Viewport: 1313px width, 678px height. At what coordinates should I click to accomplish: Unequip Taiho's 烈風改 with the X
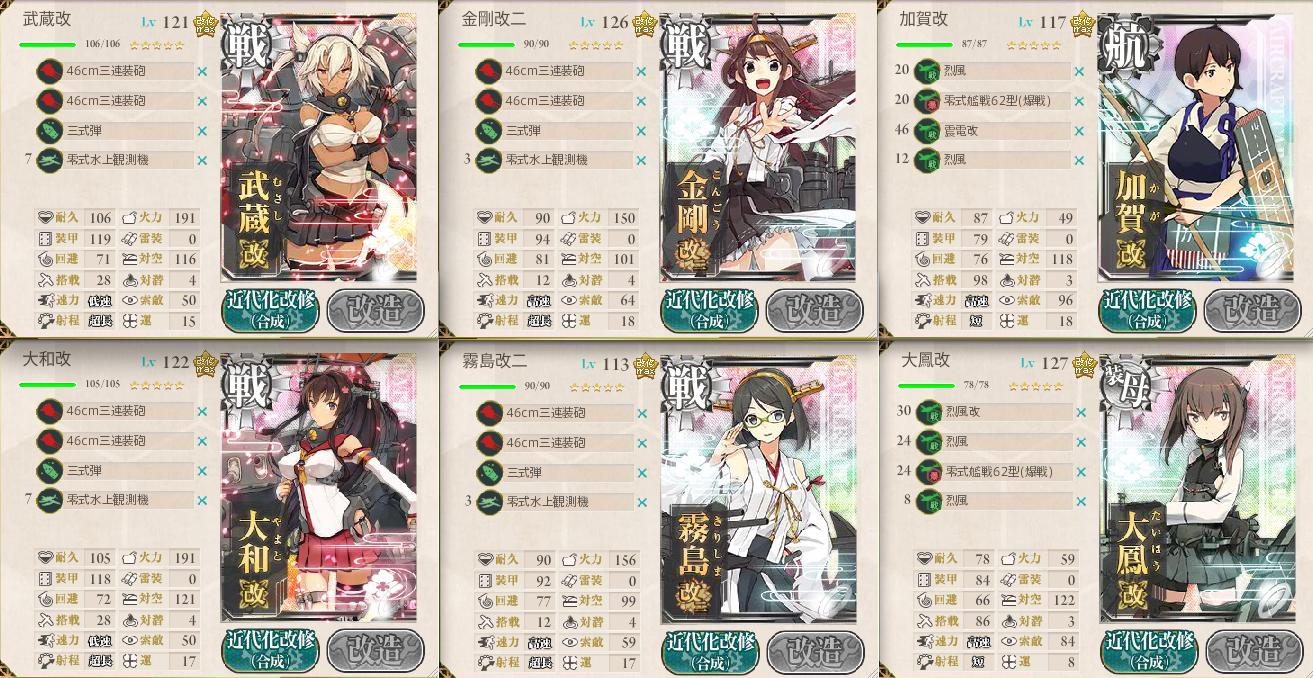click(x=1079, y=412)
